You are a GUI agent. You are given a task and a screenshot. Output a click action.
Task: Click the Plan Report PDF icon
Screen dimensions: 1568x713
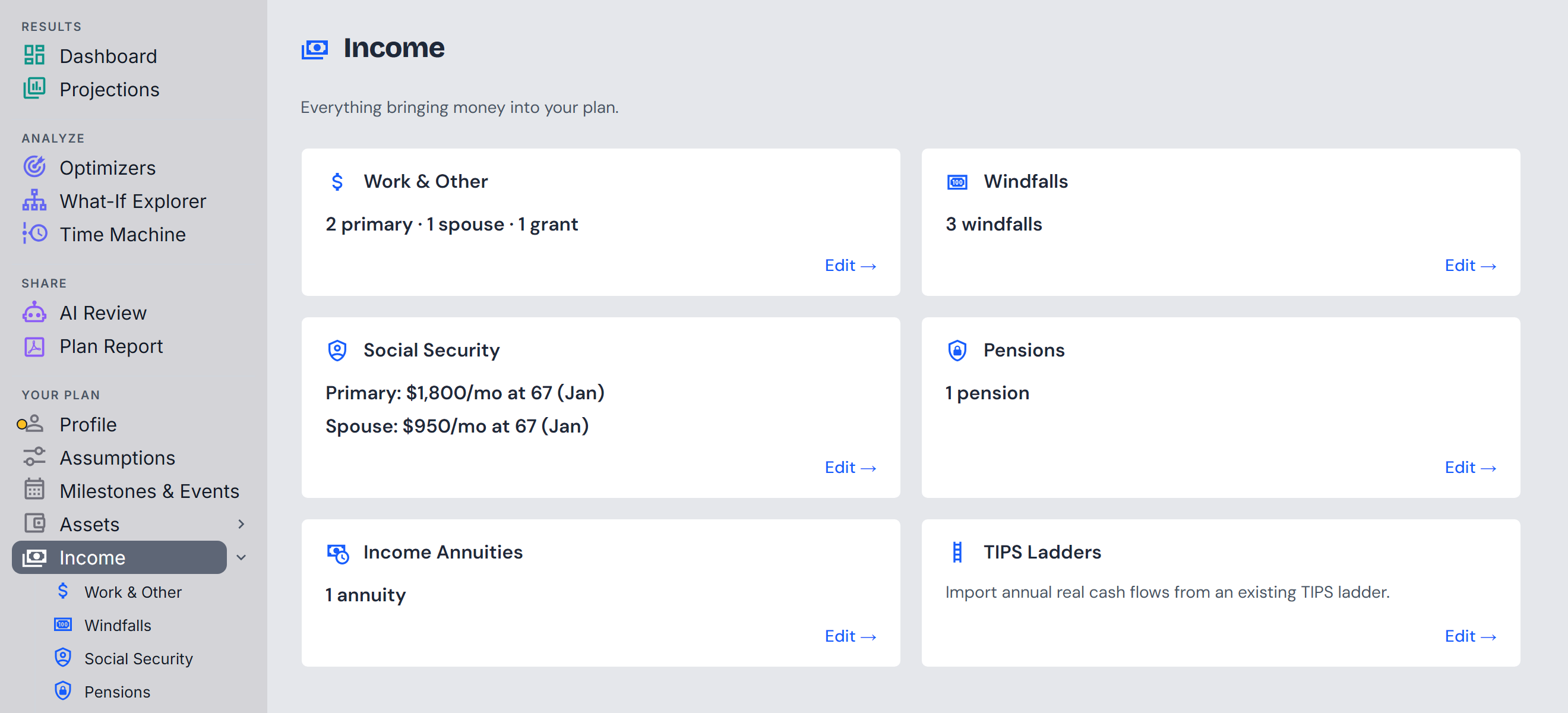coord(34,346)
